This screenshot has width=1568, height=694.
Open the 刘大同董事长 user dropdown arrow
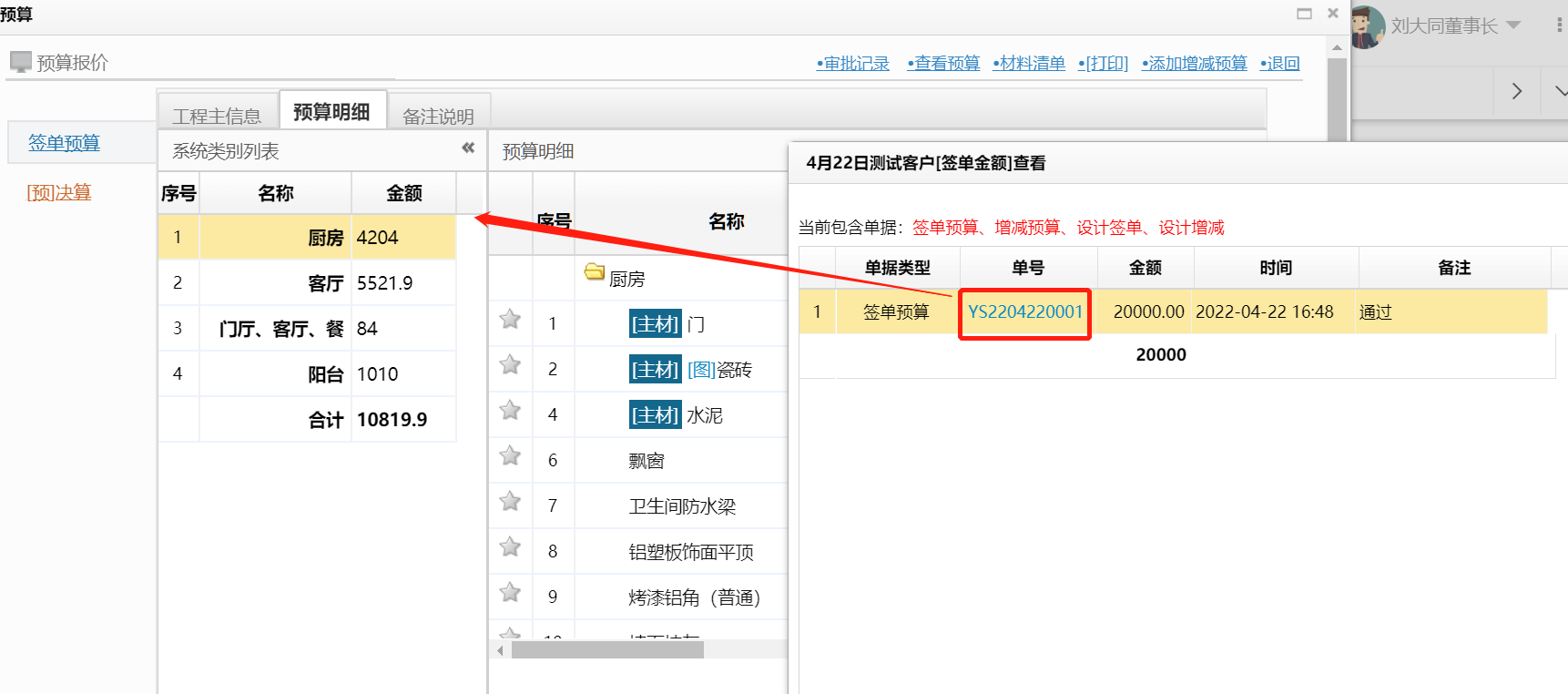(x=1513, y=26)
